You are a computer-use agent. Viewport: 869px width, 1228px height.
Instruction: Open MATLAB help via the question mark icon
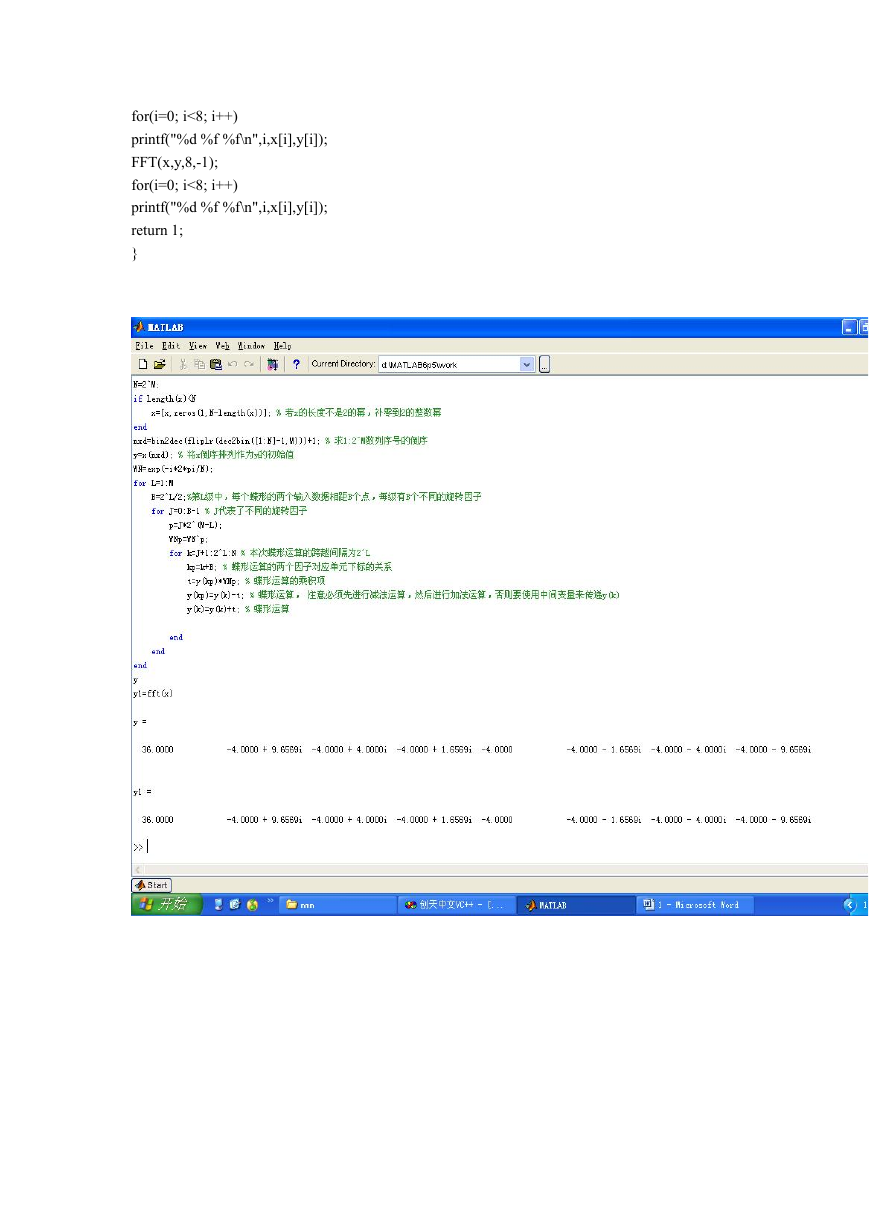(296, 365)
